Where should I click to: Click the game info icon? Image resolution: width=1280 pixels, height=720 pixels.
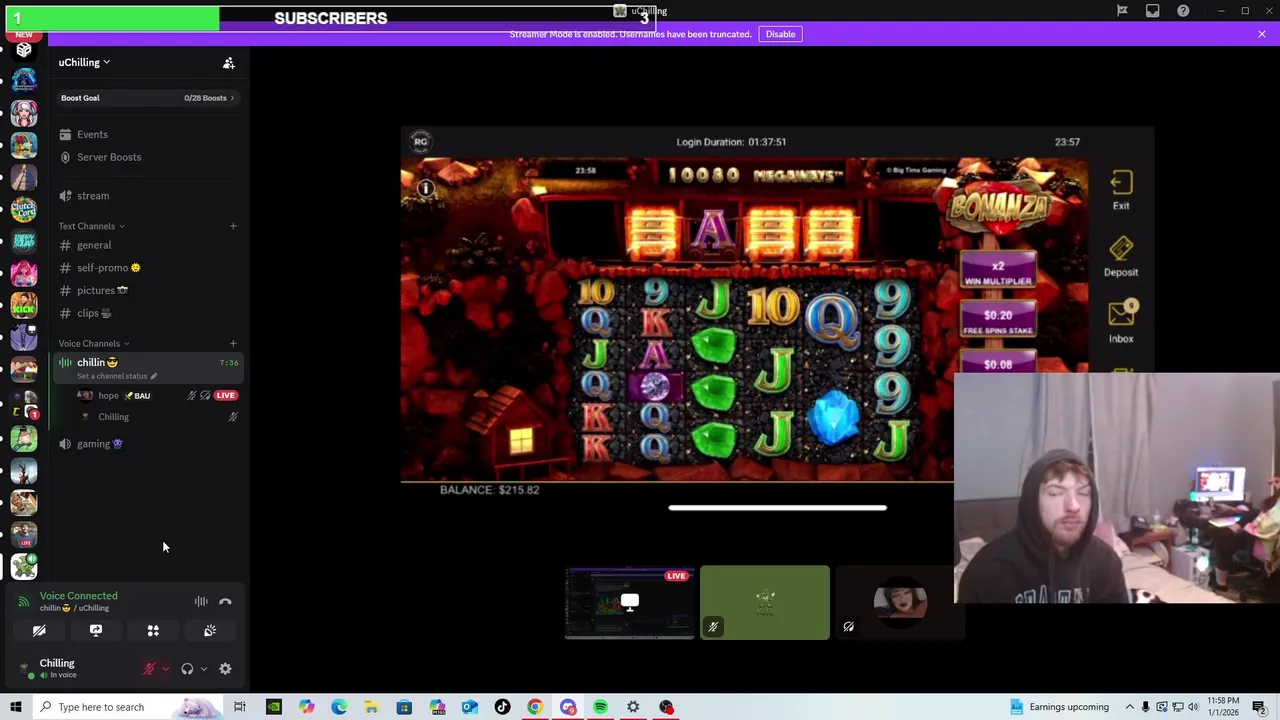pos(426,188)
